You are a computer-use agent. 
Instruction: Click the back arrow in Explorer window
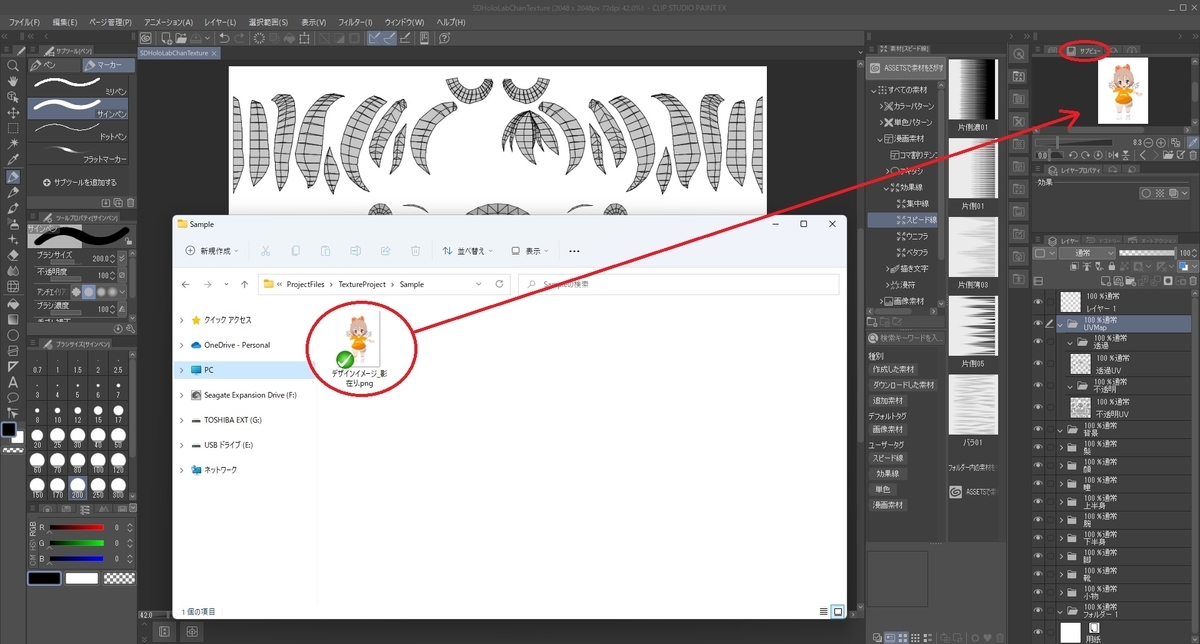point(186,284)
